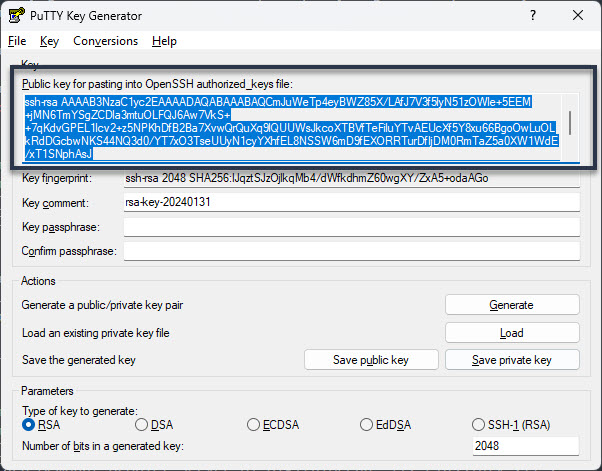Click the 'Actions' group label
Image resolution: width=602 pixels, height=471 pixels.
(38, 281)
